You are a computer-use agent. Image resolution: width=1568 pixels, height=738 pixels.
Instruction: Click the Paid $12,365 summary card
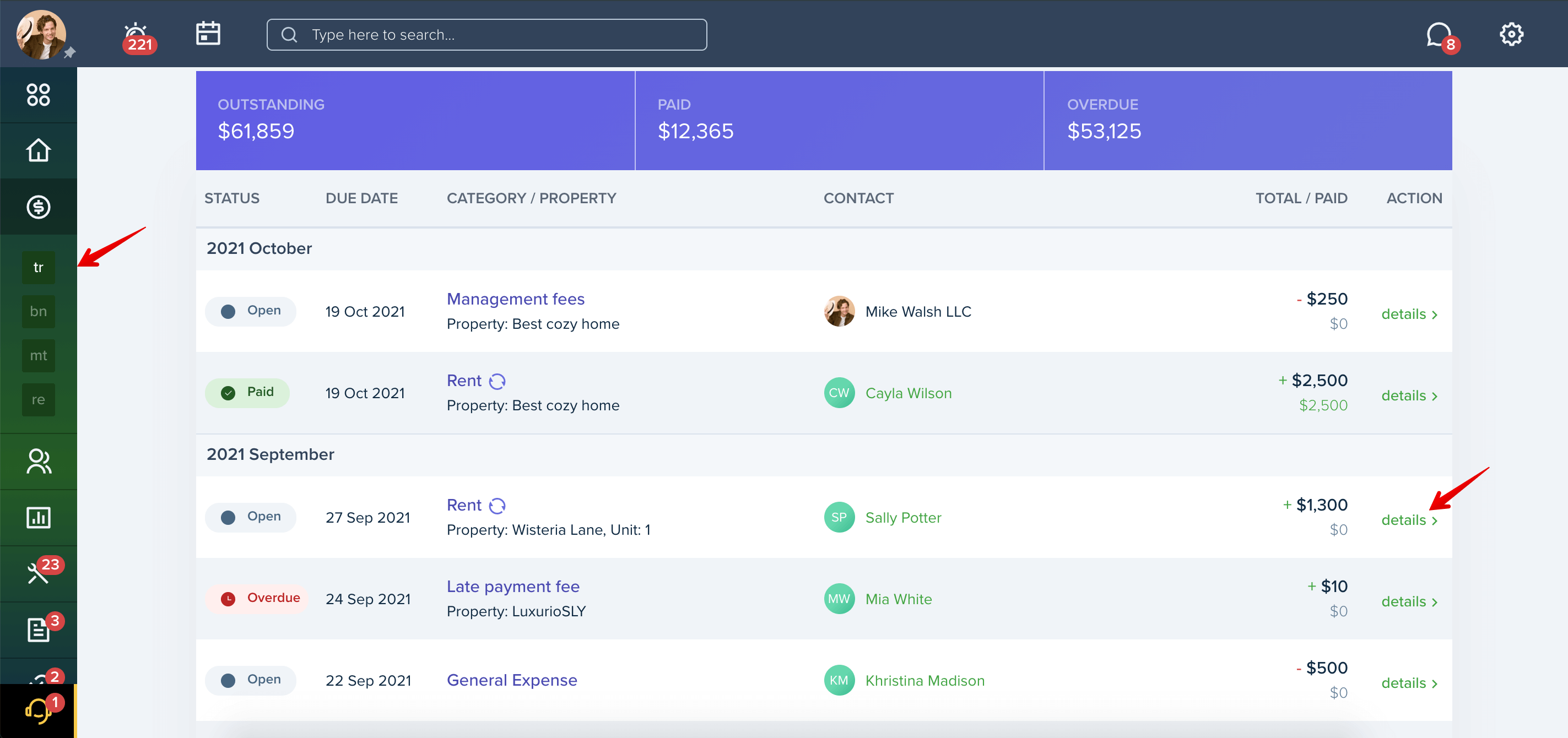click(x=840, y=121)
